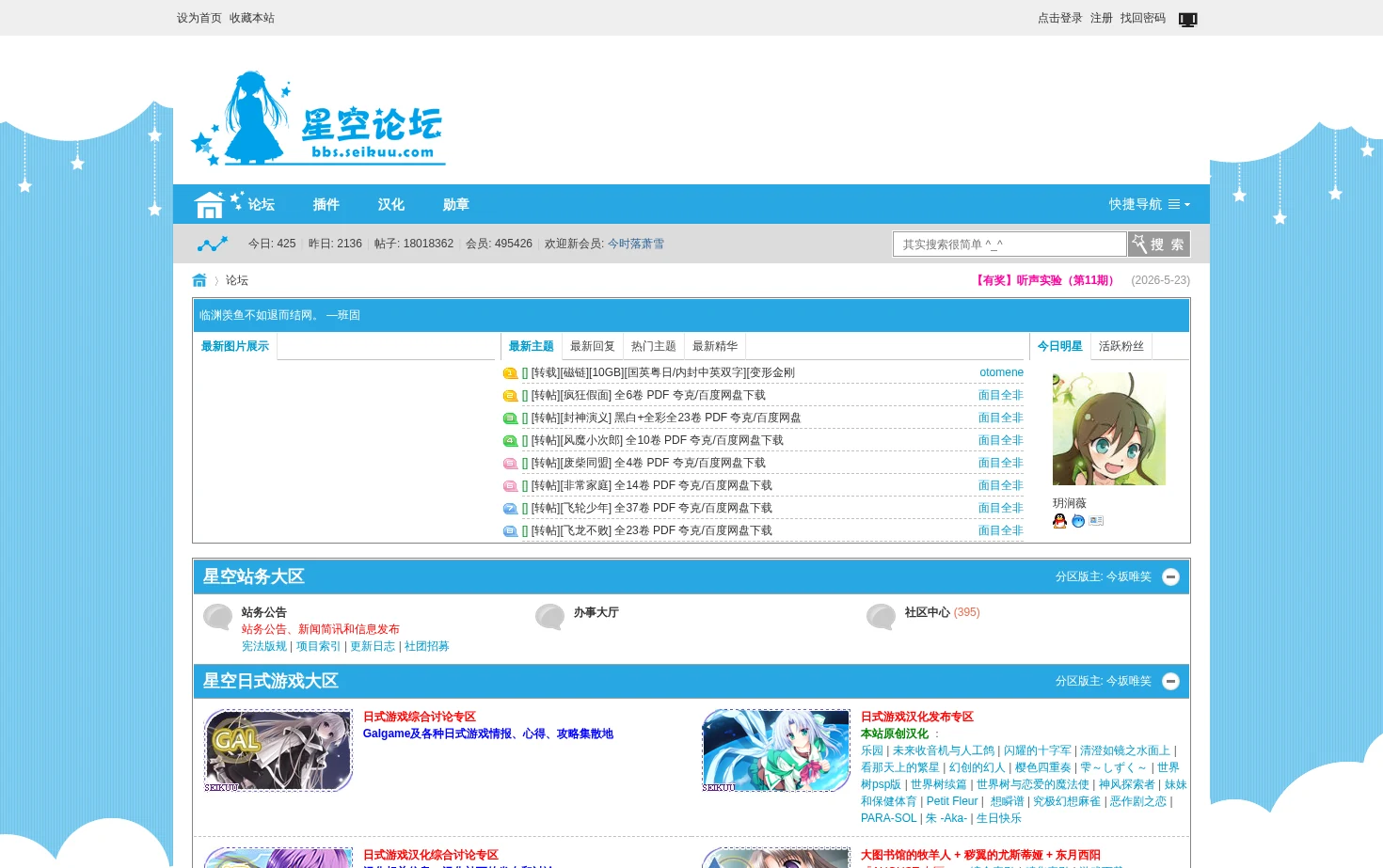Click the rank 6 bubble icon beside 非常家庭 thread
Screen dimensions: 1383x868
point(510,486)
